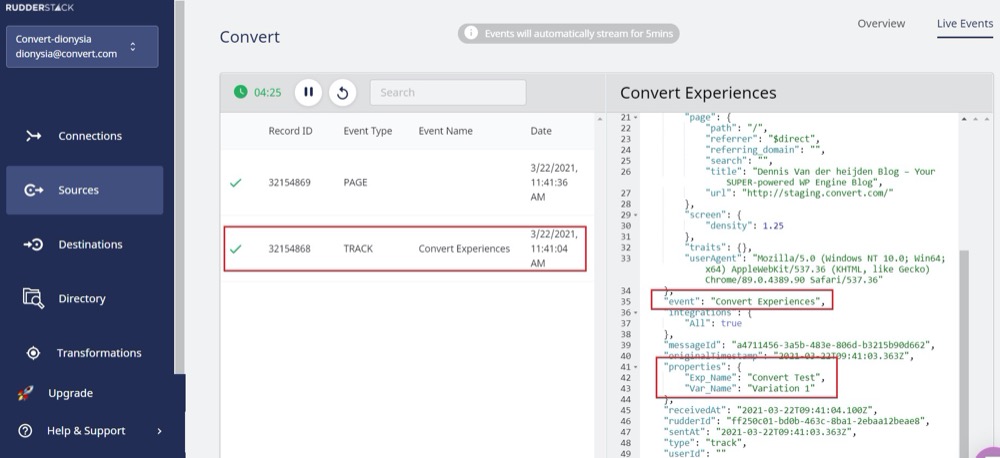
Task: Click the Date column header
Action: pyautogui.click(x=541, y=131)
